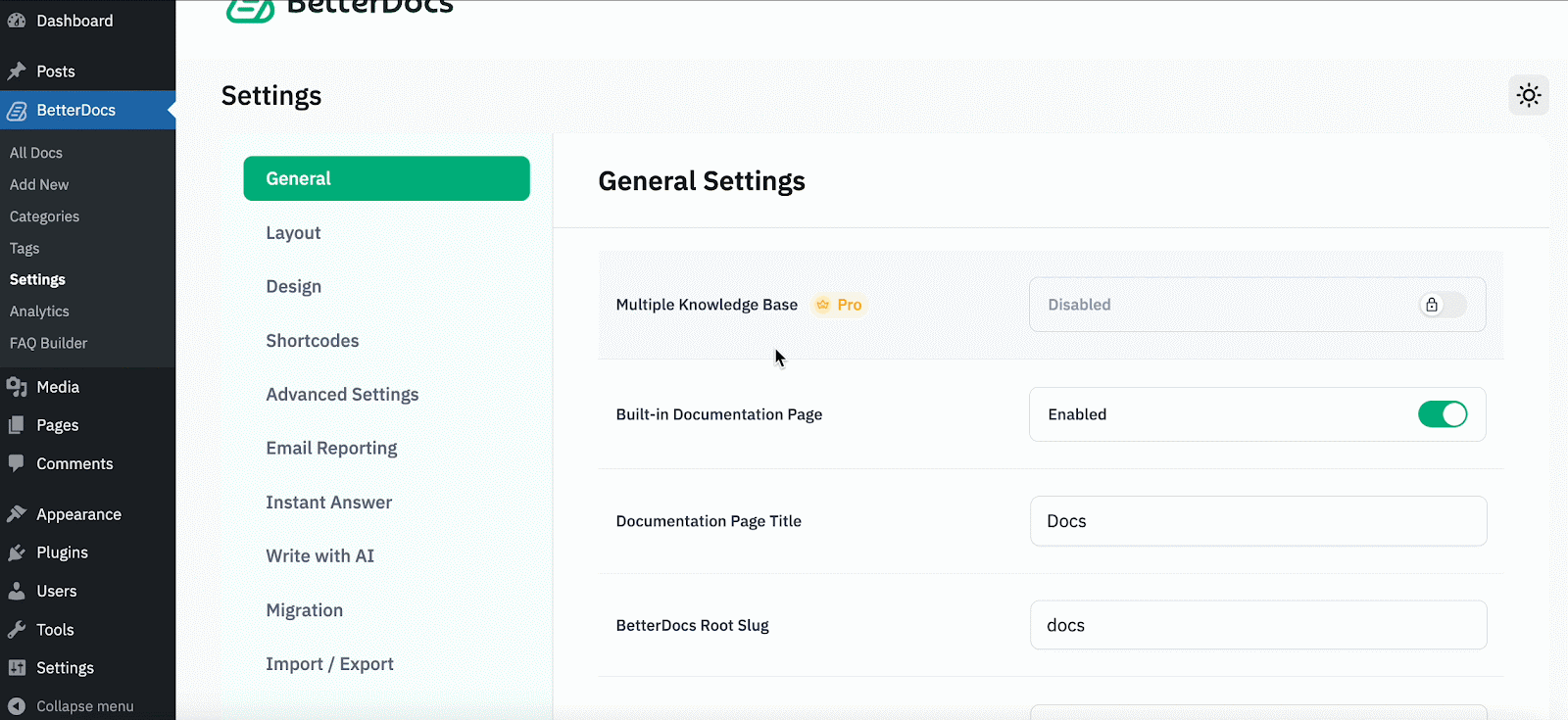This screenshot has height=720, width=1568.
Task: Open Categories submenu link
Action: (44, 216)
